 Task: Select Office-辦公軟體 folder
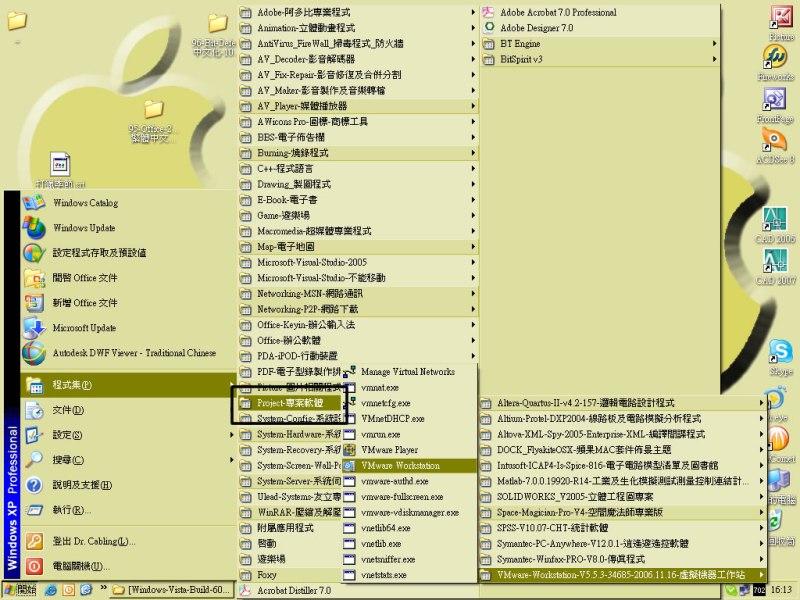(x=358, y=340)
